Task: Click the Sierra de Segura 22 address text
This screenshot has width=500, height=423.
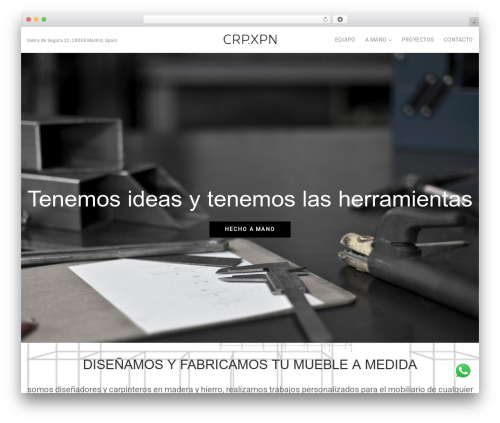Action: 72,40
